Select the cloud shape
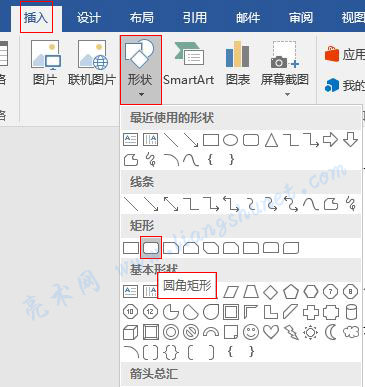 pos(351,332)
